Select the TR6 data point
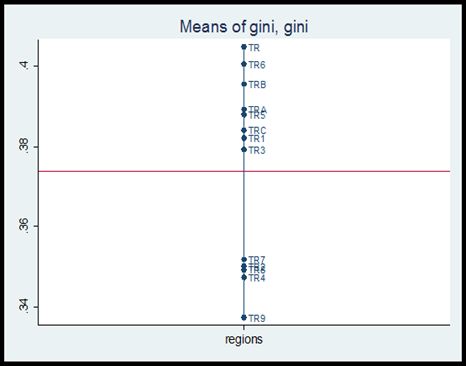The height and width of the screenshot is (366, 466). (244, 64)
